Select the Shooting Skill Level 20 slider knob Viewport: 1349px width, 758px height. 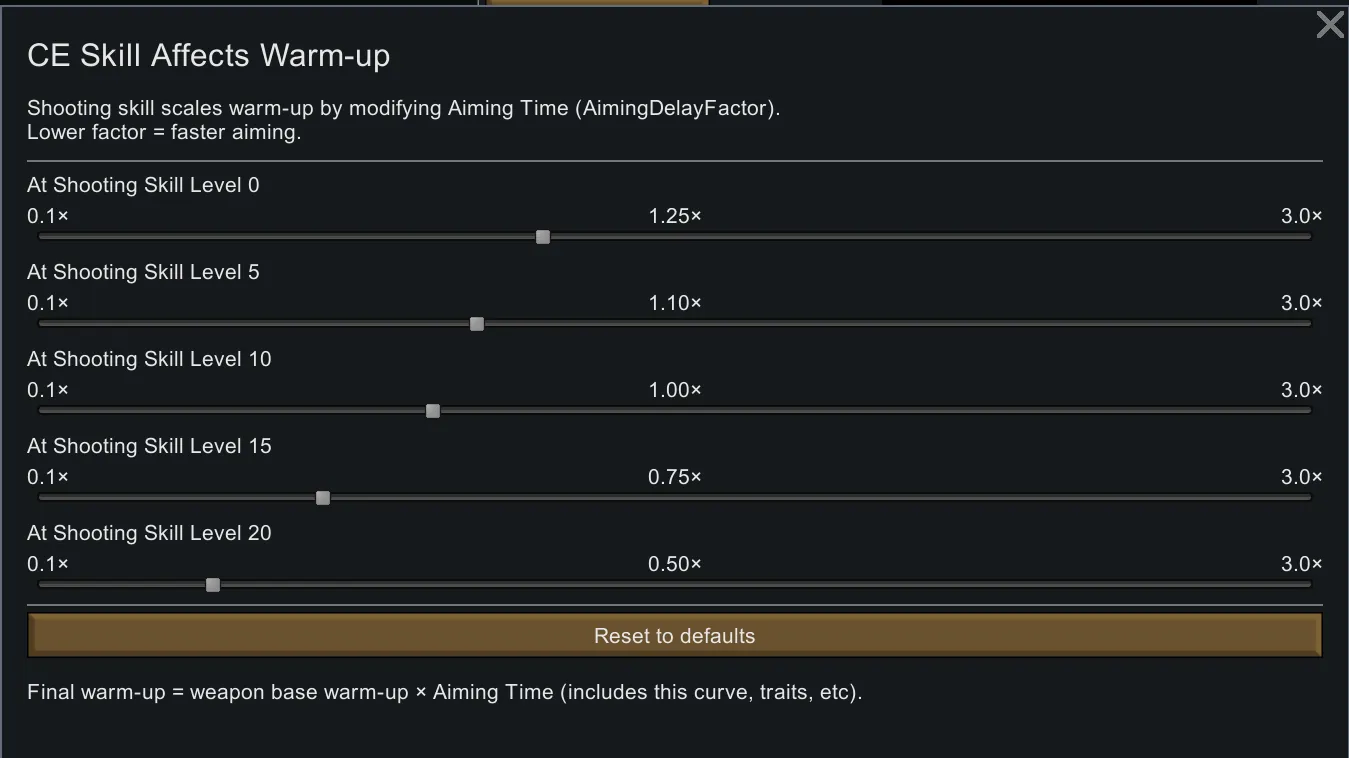pyautogui.click(x=213, y=585)
